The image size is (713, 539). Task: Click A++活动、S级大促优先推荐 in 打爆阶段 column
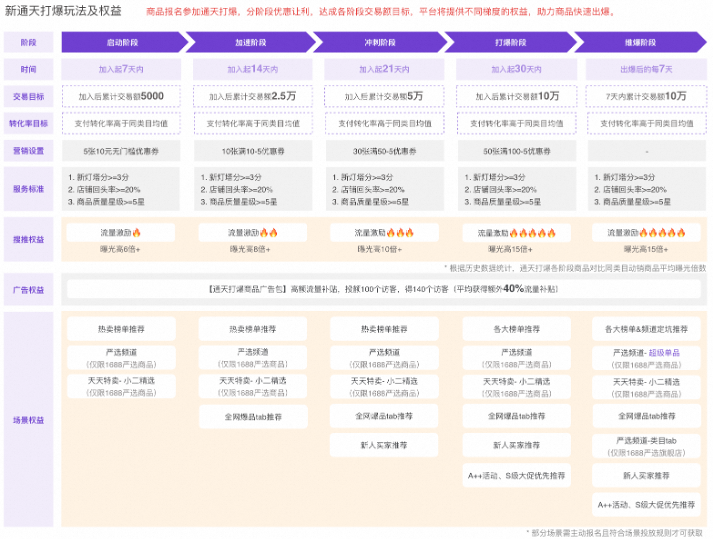(515, 475)
